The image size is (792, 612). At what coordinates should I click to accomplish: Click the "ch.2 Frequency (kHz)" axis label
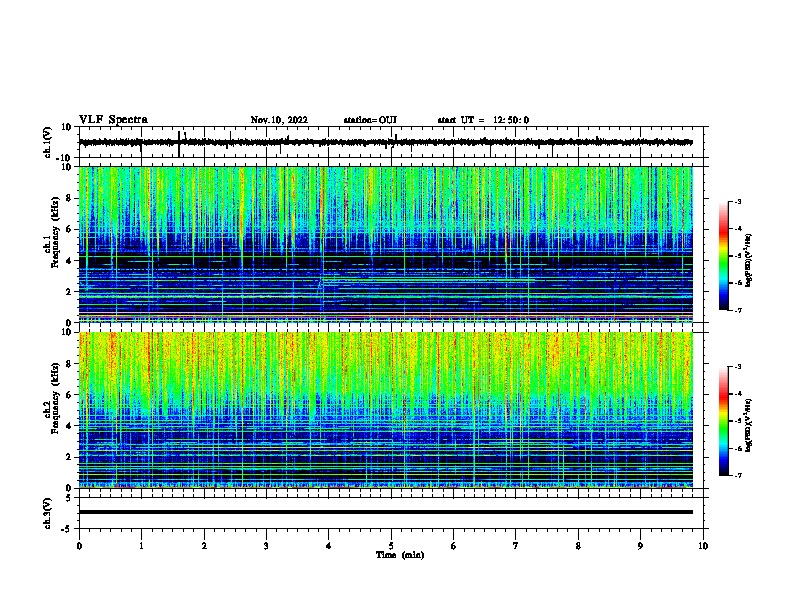(51, 397)
